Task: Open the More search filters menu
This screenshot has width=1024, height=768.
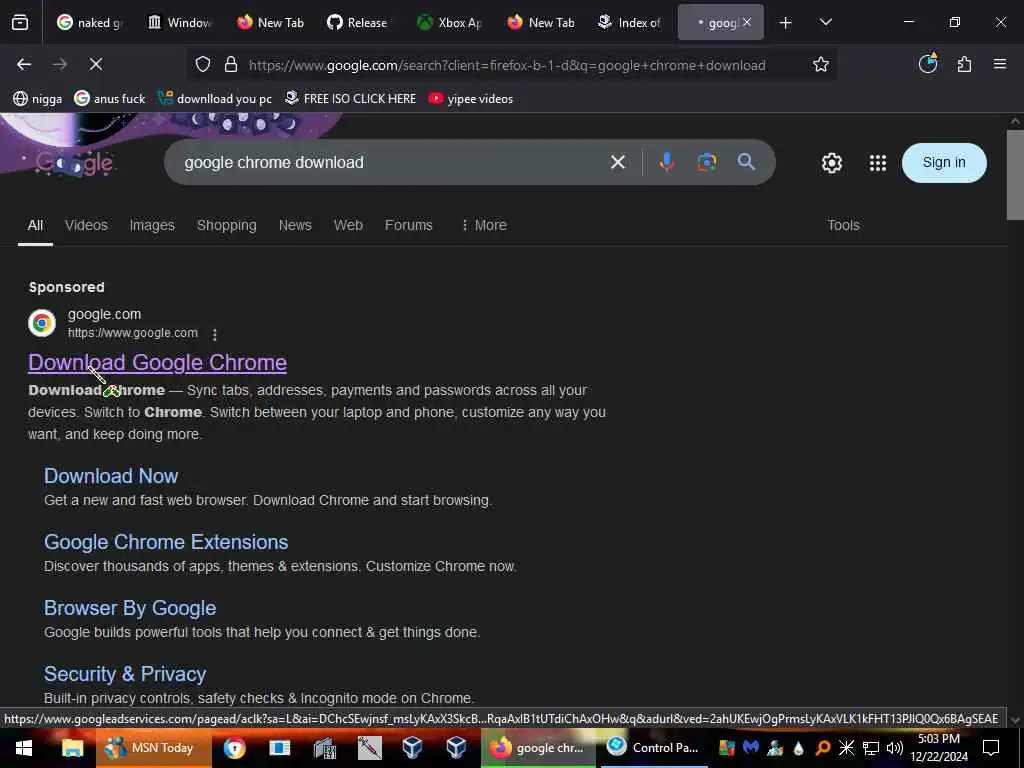Action: coord(484,225)
